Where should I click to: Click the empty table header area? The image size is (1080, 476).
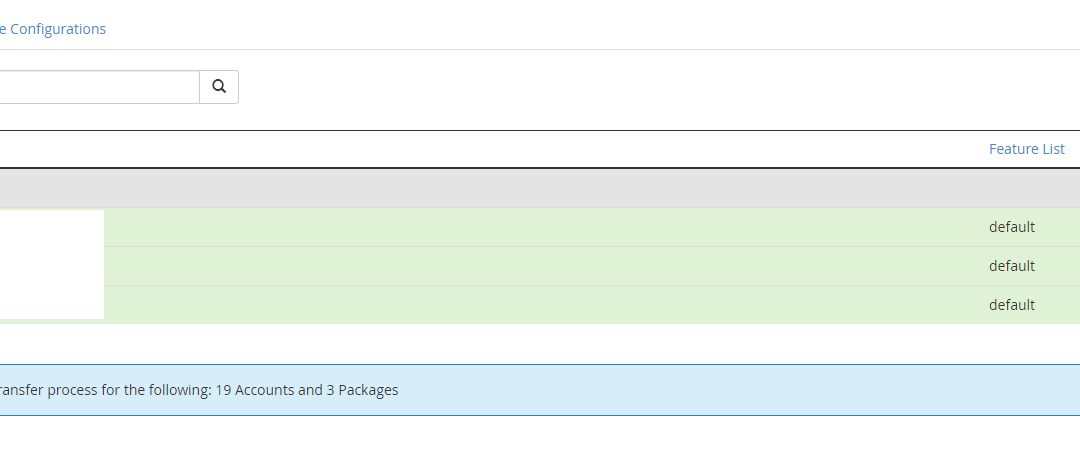[482, 149]
